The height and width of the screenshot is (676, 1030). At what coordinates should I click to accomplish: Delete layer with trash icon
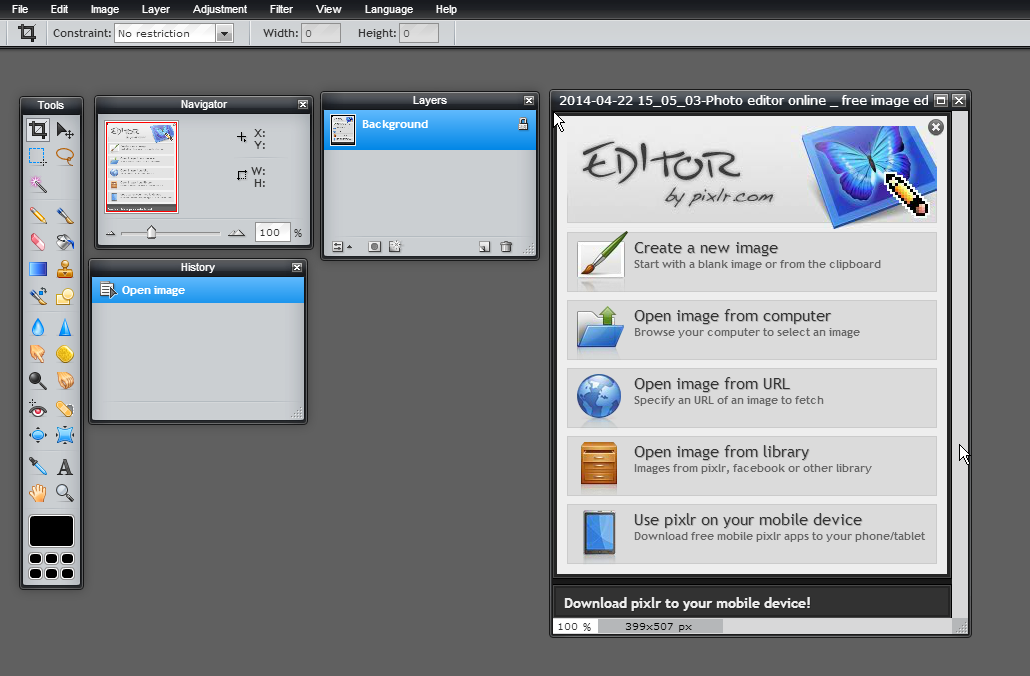506,246
